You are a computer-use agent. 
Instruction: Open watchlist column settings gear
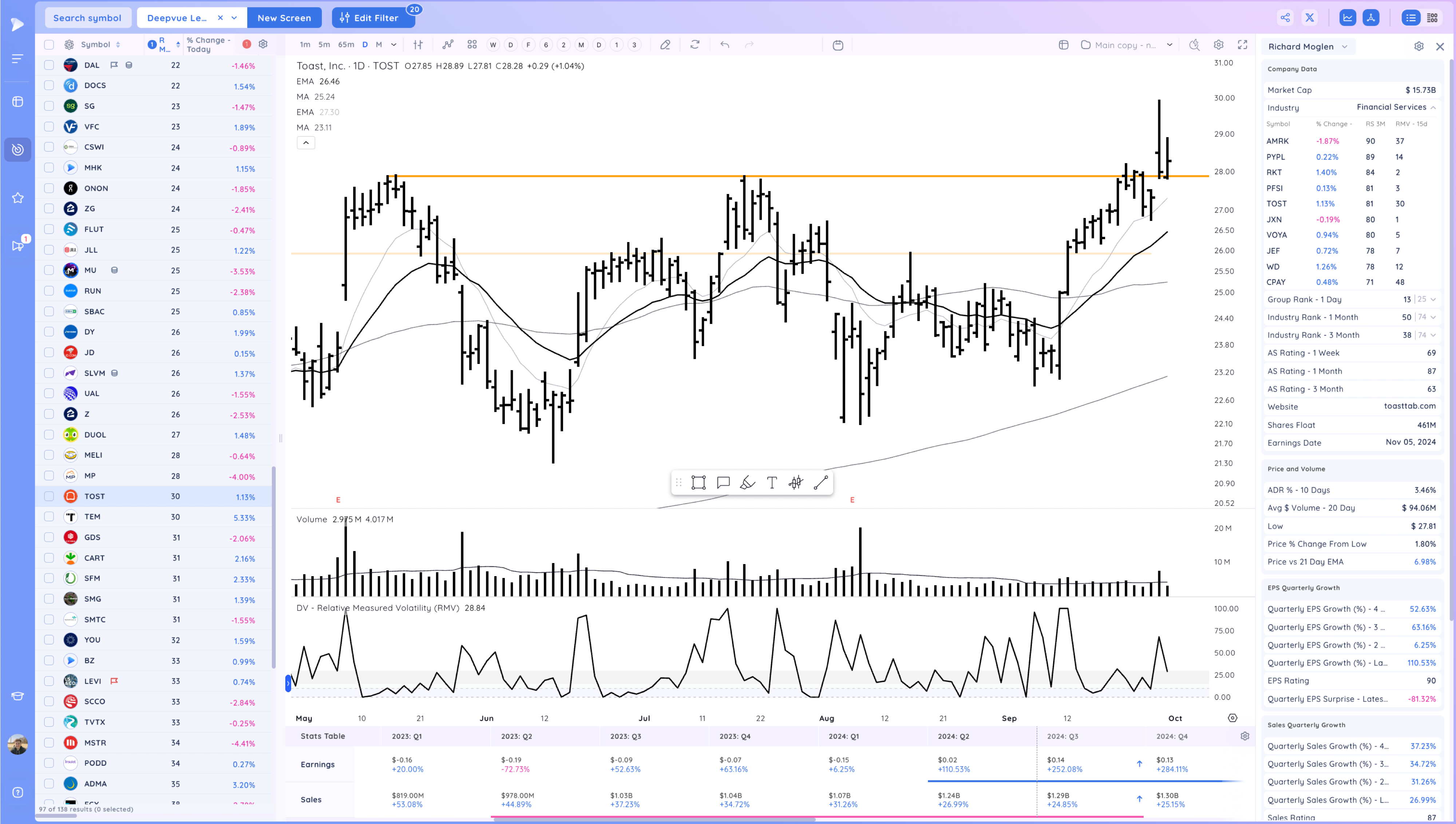tap(263, 44)
